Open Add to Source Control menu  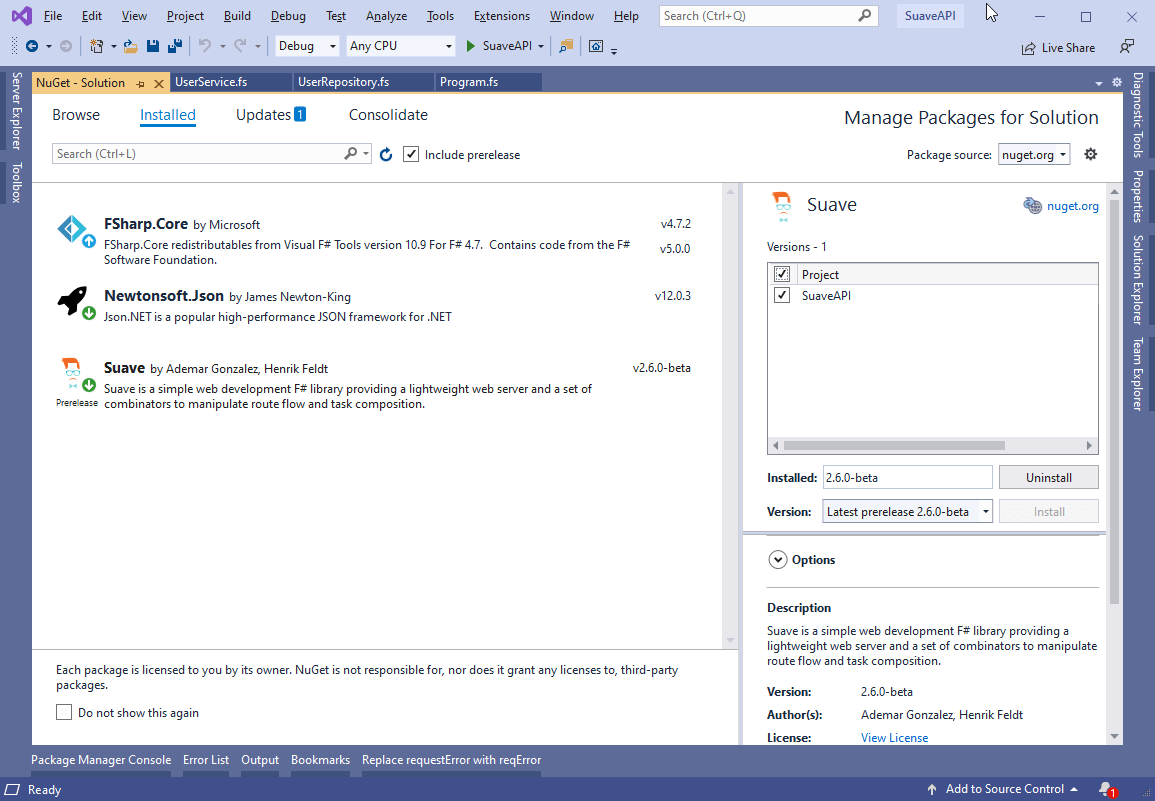[x=1004, y=789]
